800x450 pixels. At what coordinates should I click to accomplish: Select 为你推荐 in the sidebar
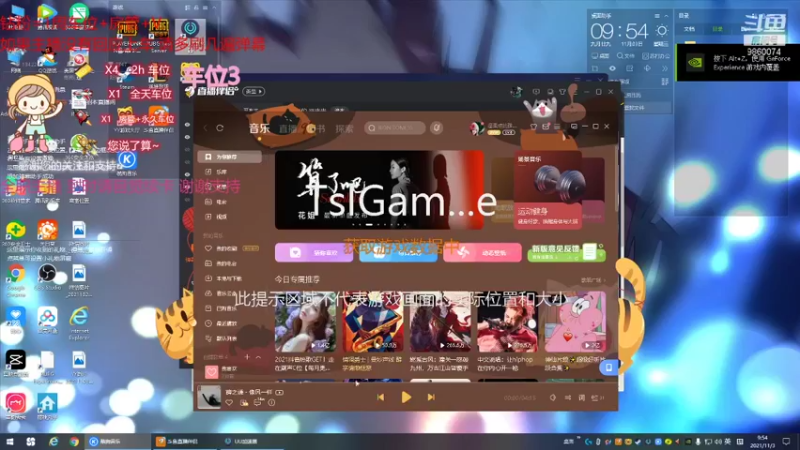pyautogui.click(x=230, y=157)
